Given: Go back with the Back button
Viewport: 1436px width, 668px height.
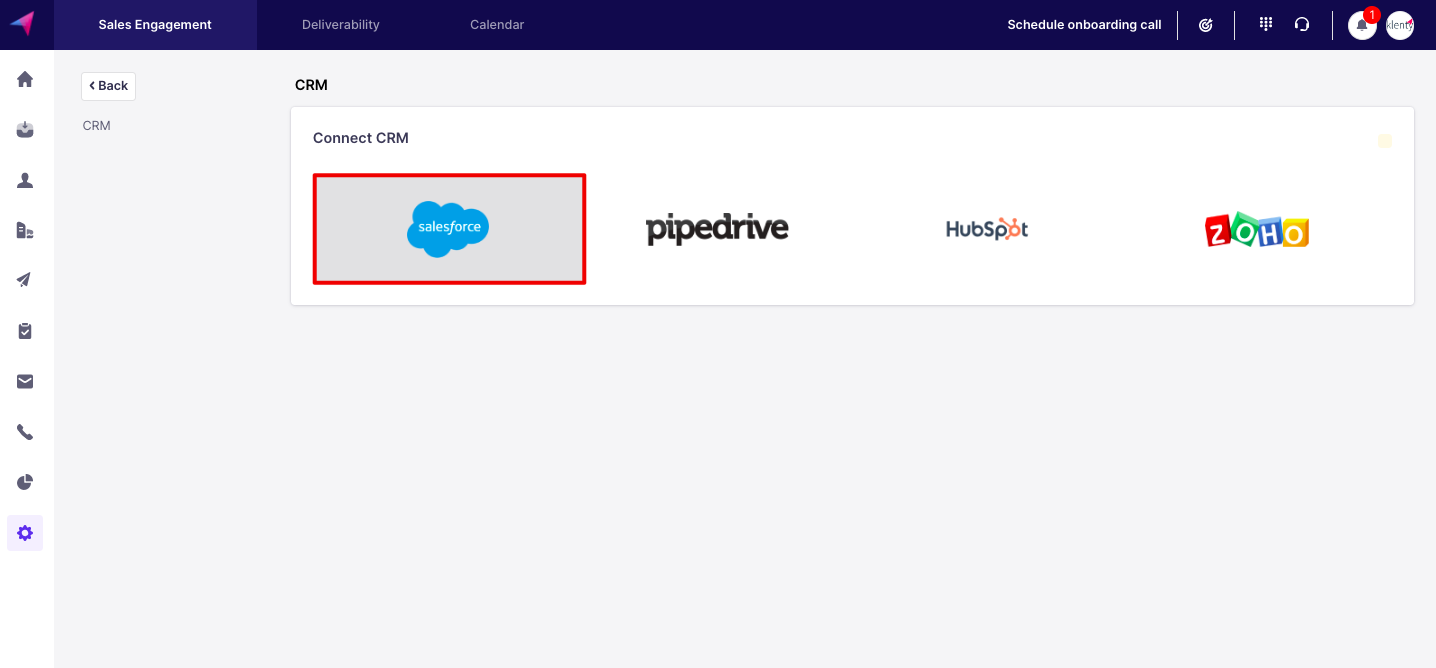Looking at the screenshot, I should click(x=108, y=86).
